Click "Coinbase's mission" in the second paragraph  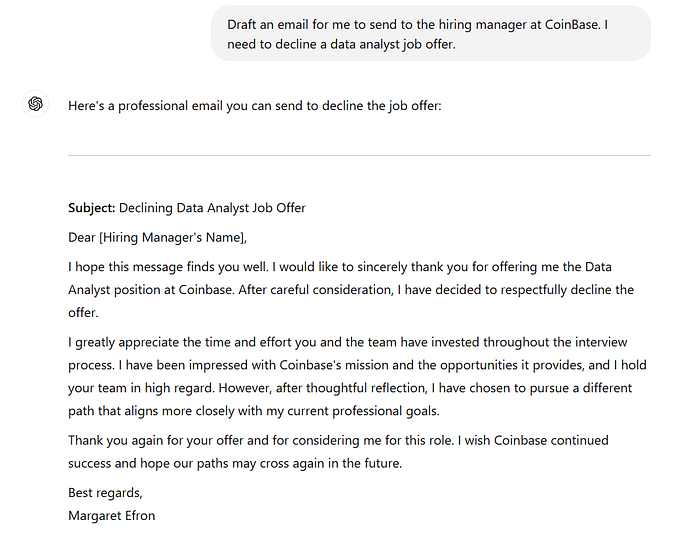coord(294,365)
